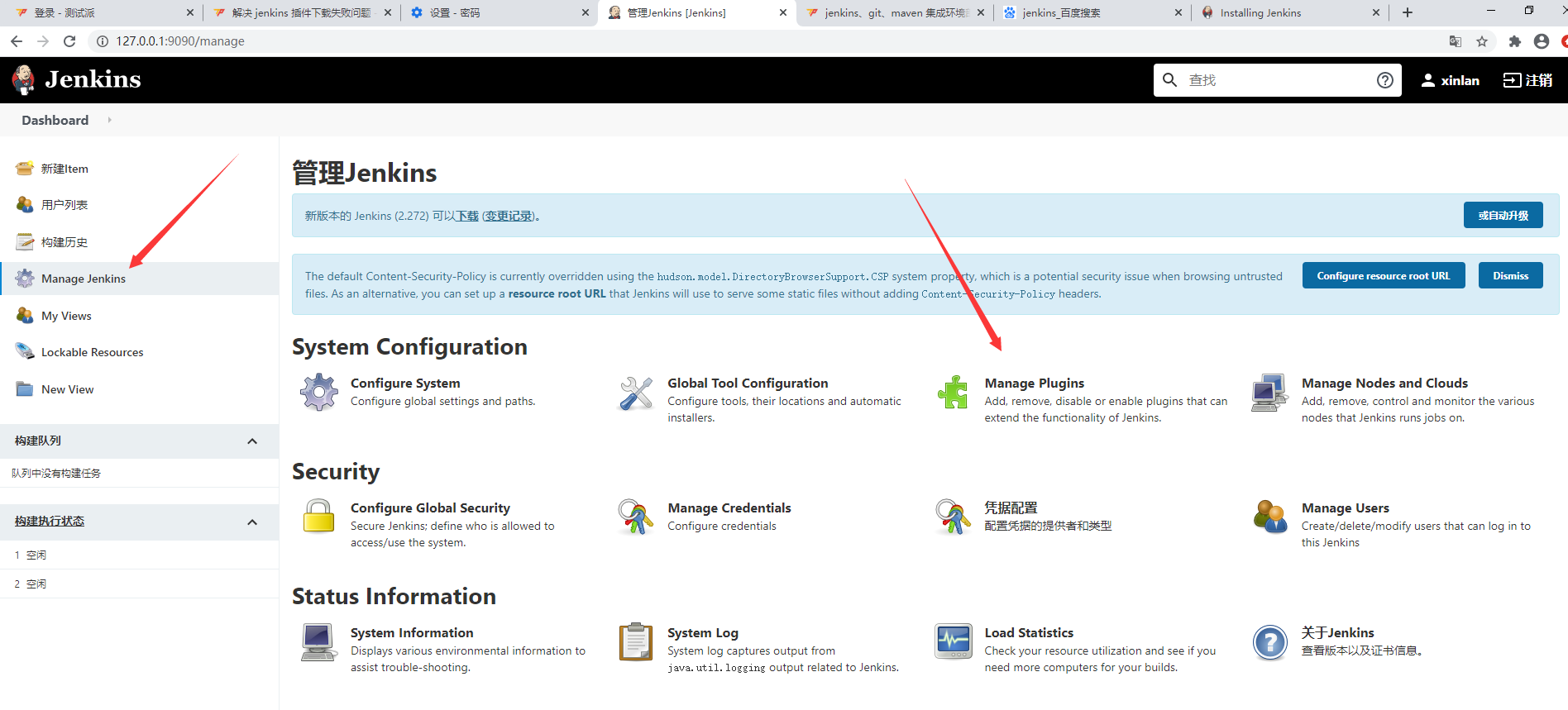This screenshot has height=710, width=1568.
Task: Open the Load Statistics monitor icon
Action: click(x=953, y=641)
